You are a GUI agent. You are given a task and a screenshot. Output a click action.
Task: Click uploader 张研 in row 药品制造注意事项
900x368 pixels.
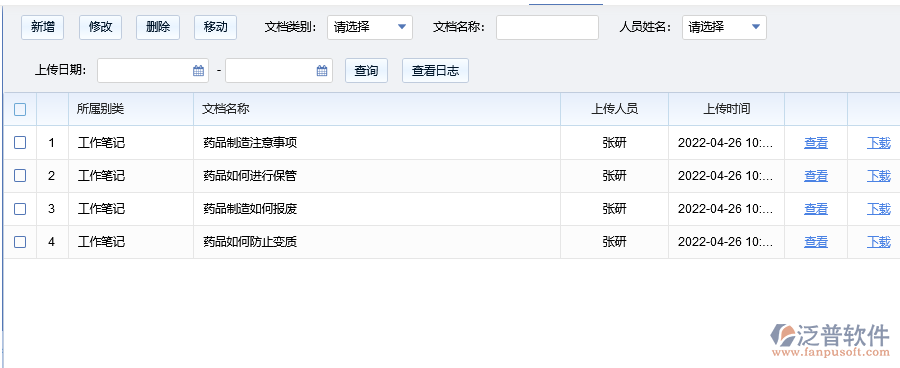point(614,142)
